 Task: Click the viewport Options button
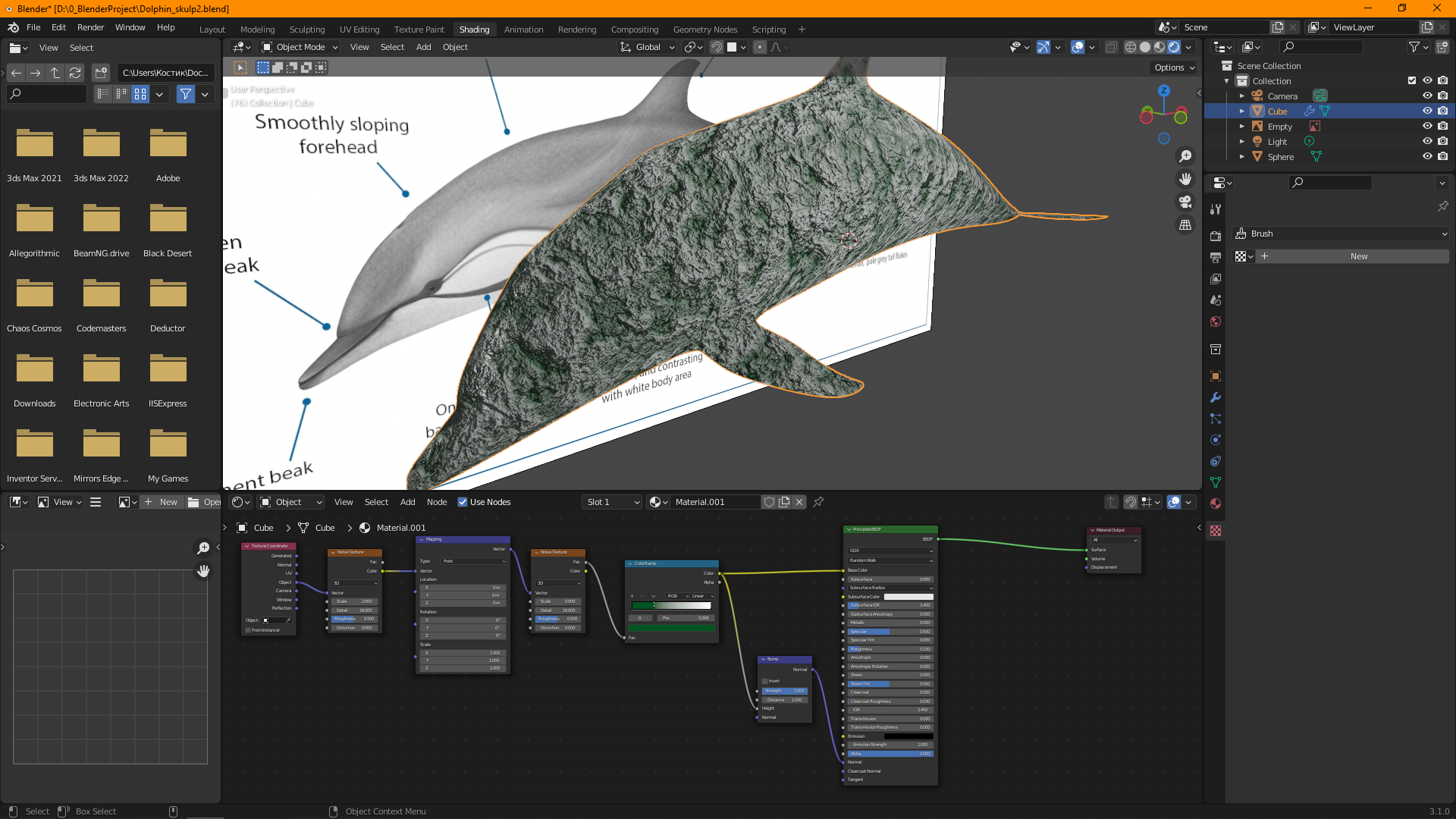point(1174,67)
